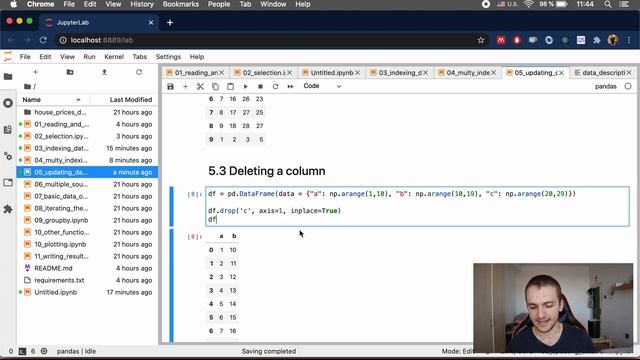Open the commands palette sidebar icon
Screen dimensions: 640x360
pyautogui.click(x=8, y=130)
